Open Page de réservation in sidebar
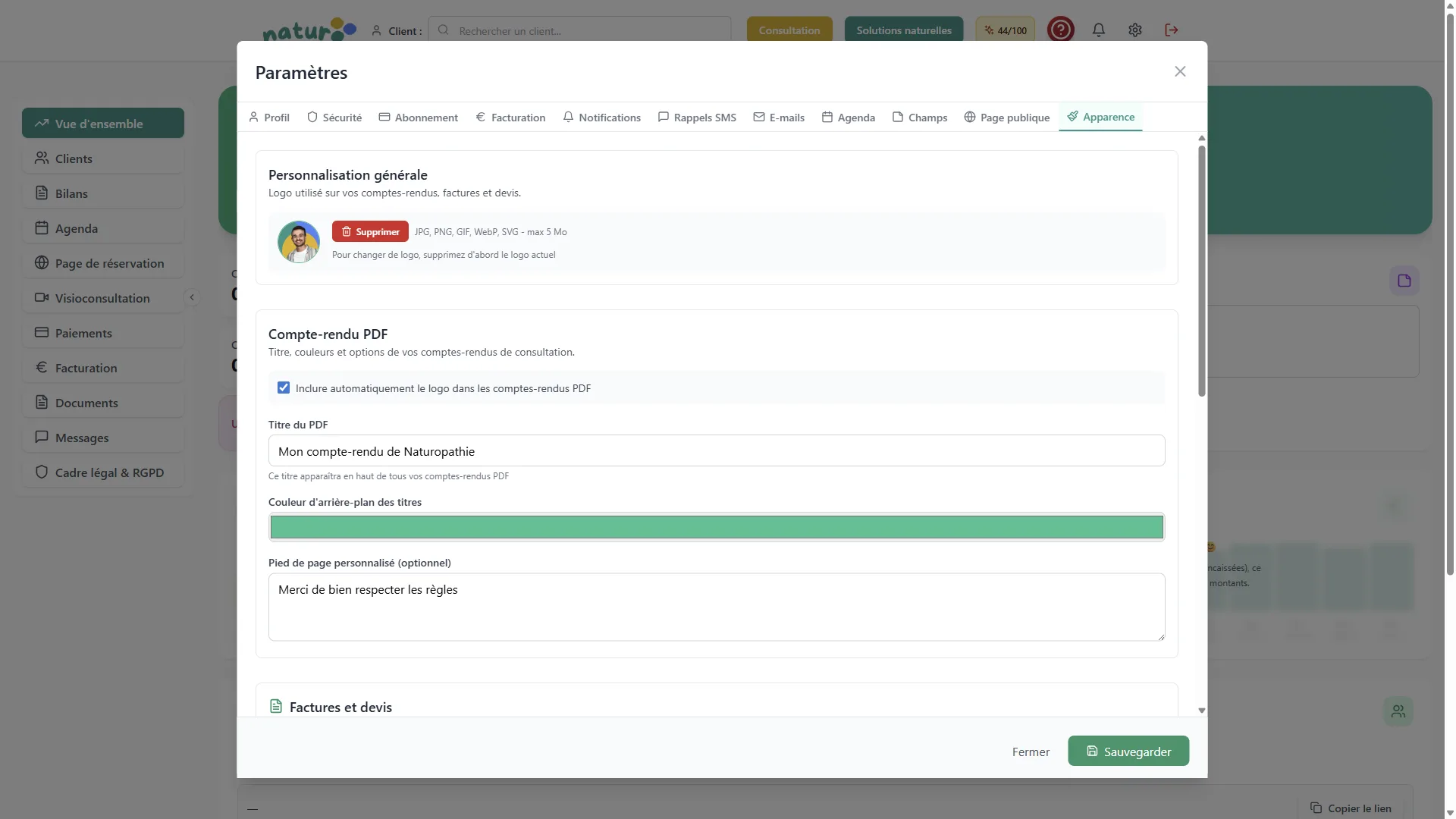Screen dimensions: 1456x819 click(x=103, y=262)
